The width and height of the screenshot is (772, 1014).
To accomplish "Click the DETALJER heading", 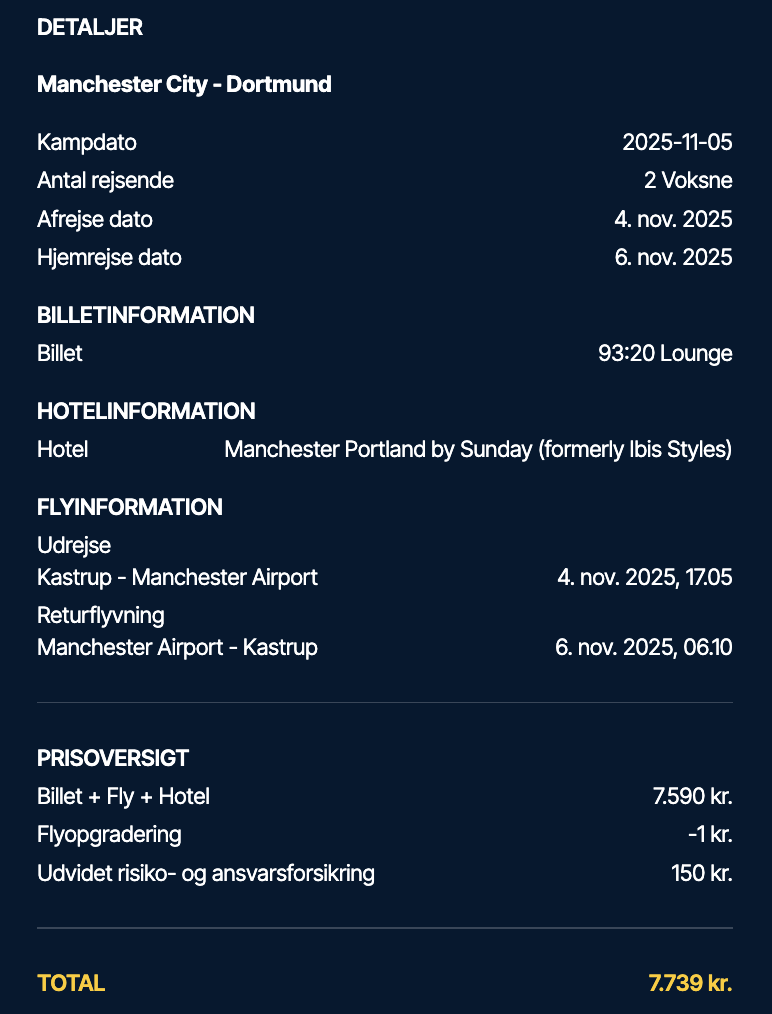I will (90, 28).
